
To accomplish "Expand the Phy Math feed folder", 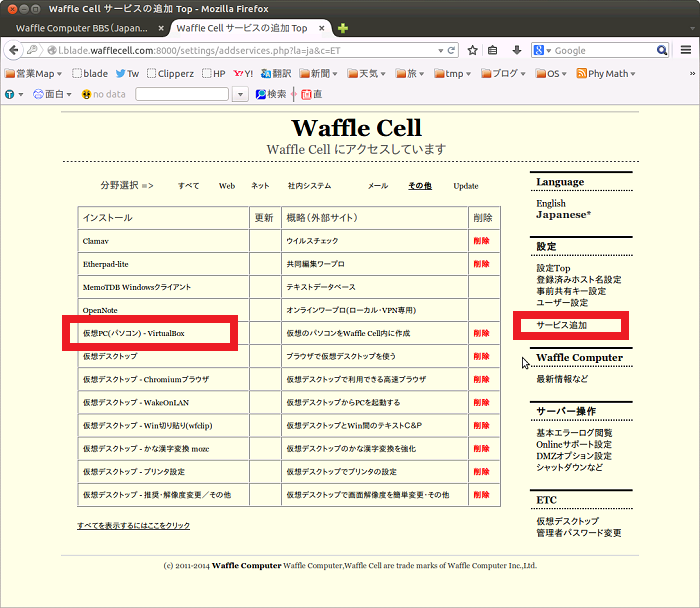I will coord(606,74).
